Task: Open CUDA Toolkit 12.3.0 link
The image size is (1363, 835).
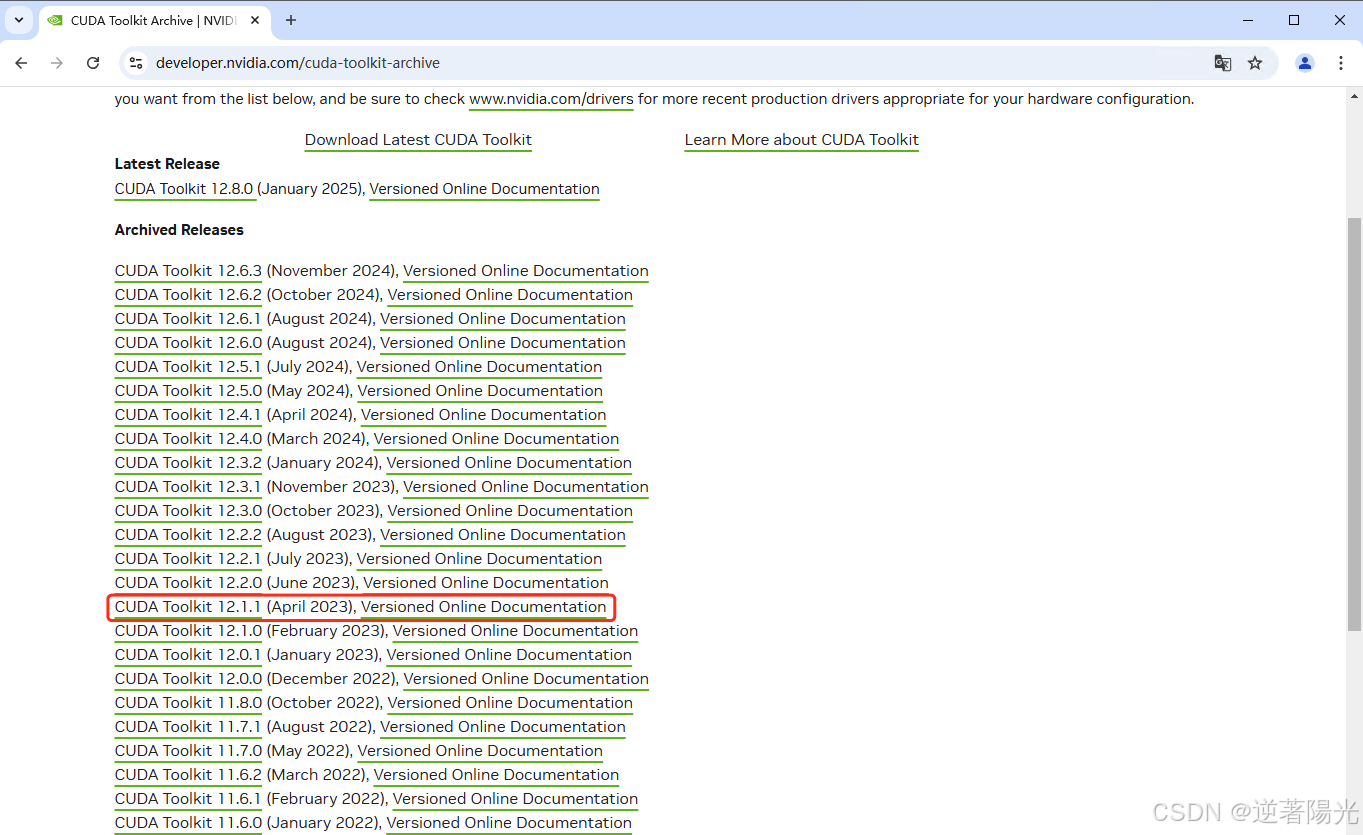Action: pos(188,511)
